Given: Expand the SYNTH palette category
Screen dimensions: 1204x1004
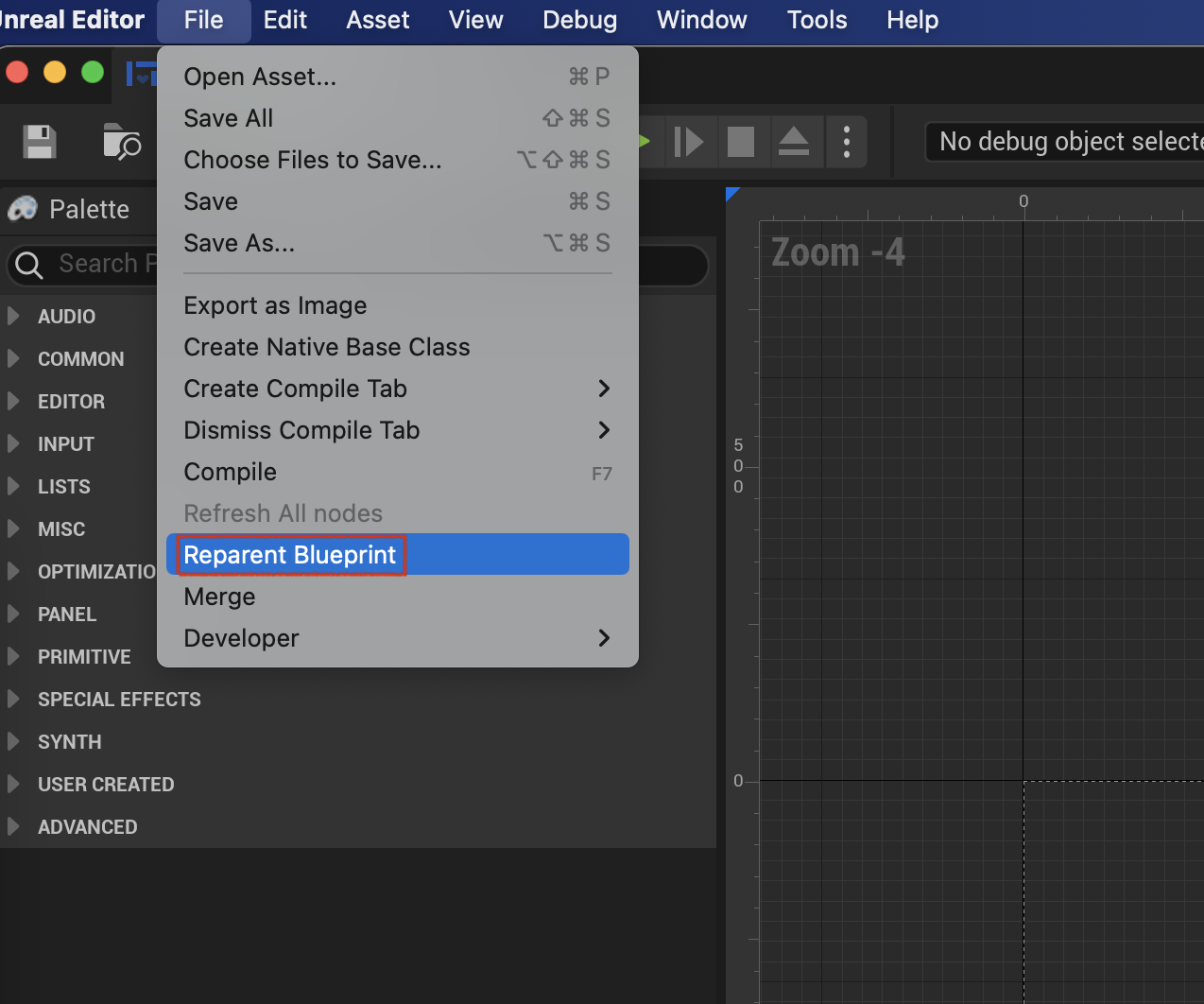Looking at the screenshot, I should point(13,741).
